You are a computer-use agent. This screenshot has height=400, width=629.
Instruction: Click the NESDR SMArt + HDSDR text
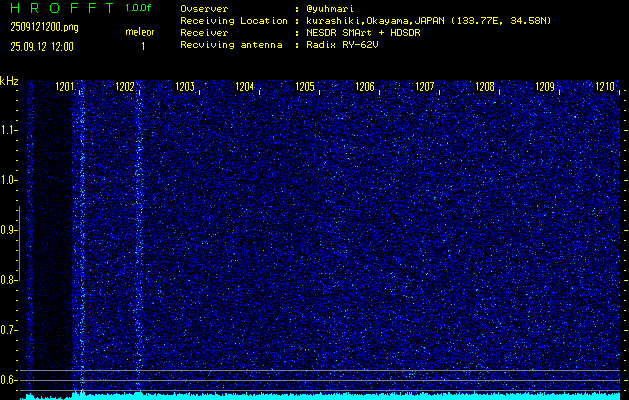363,32
